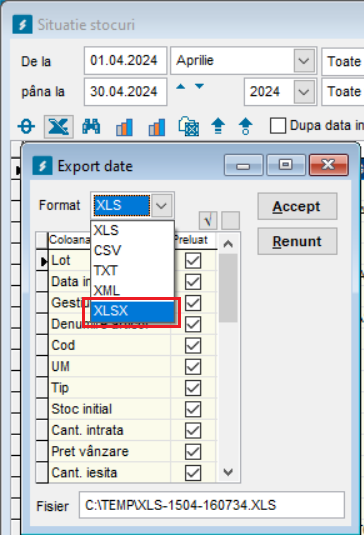Click the second bar chart icon
This screenshot has height=535, width=364.
click(x=157, y=127)
